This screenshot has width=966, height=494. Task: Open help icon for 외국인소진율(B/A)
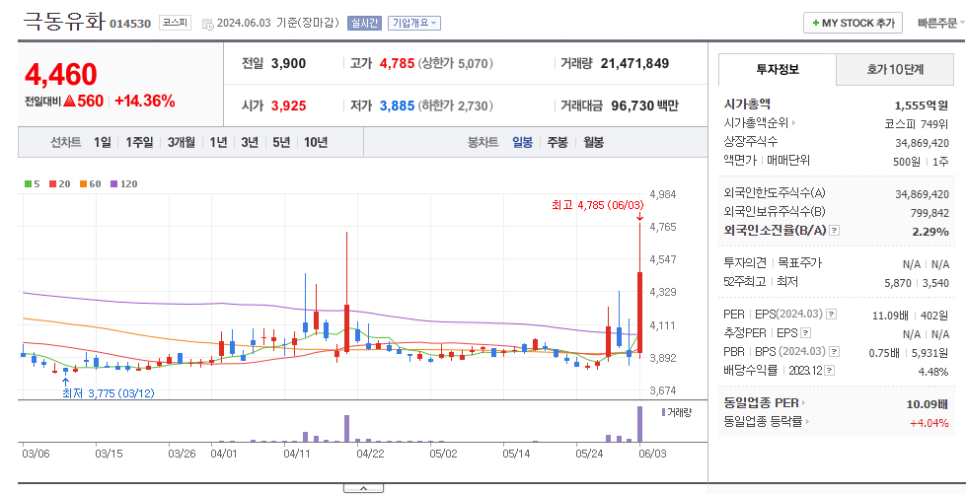pos(834,230)
